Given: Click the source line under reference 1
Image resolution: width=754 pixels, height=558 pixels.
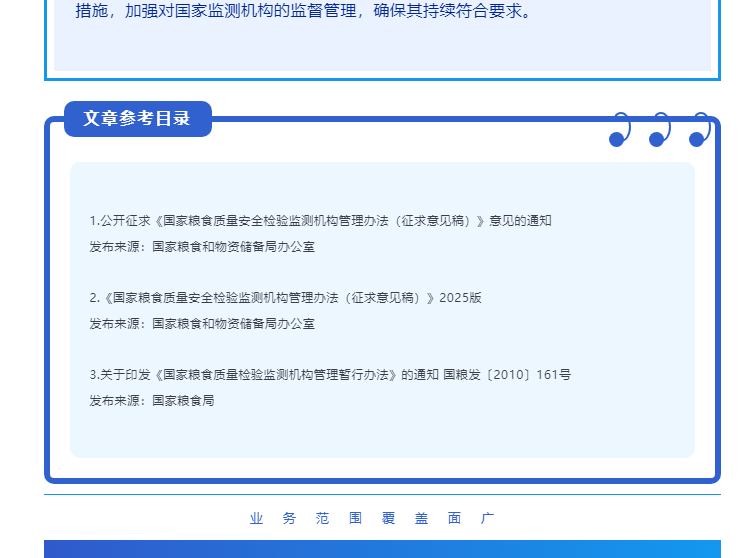Looking at the screenshot, I should 202,246.
